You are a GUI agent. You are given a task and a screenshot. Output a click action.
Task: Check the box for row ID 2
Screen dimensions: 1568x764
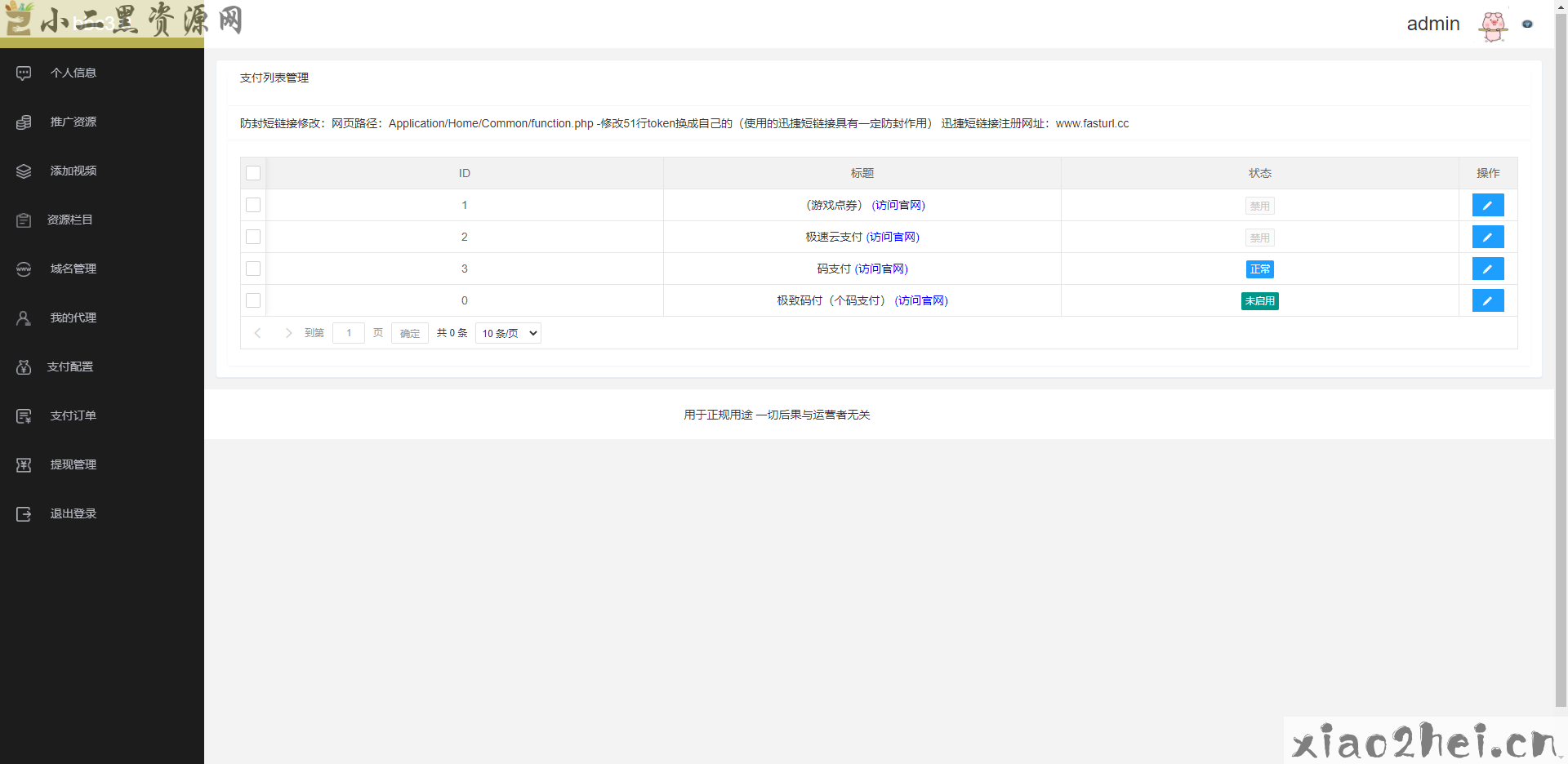pos(253,237)
